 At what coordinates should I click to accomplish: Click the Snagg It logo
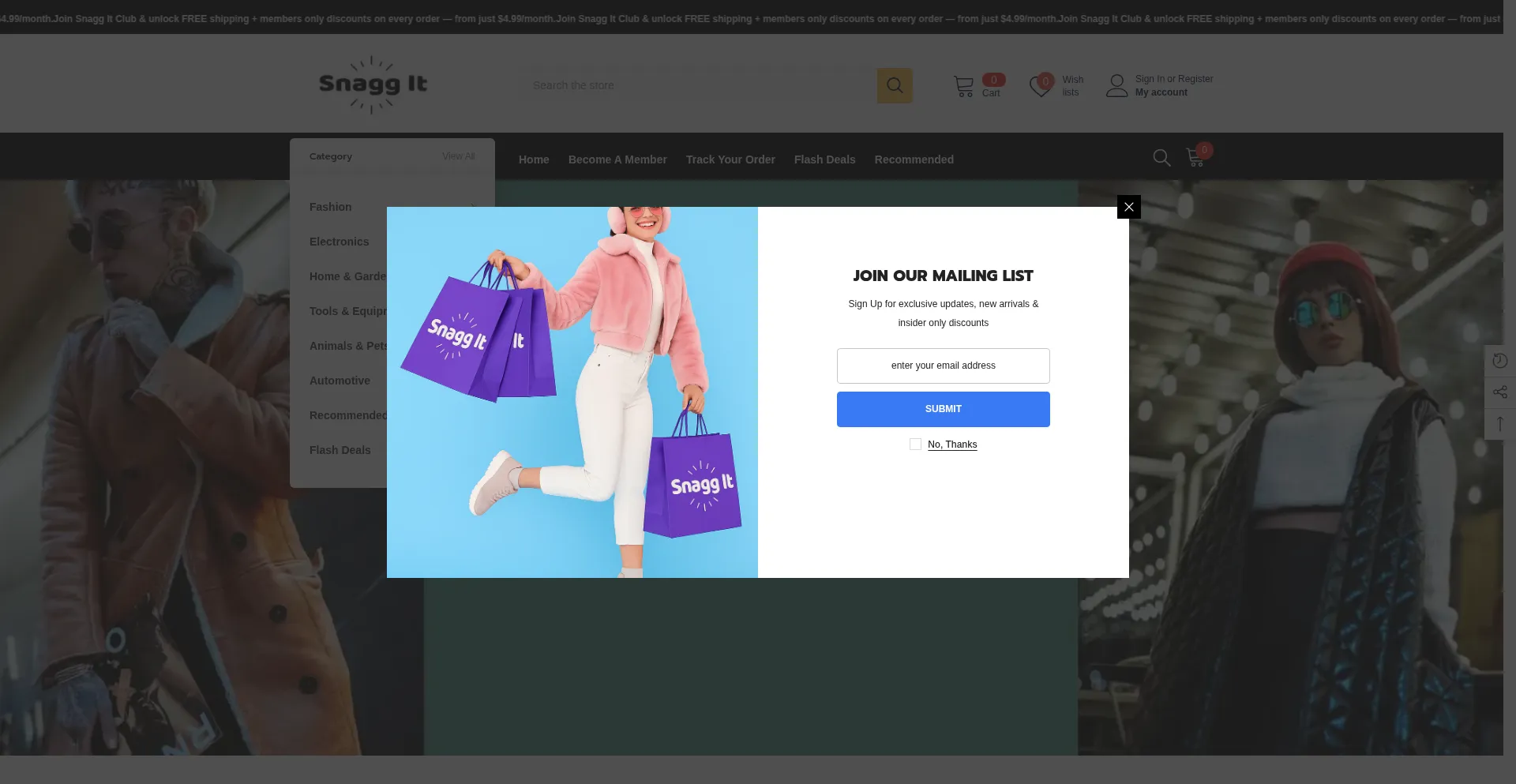[x=373, y=84]
